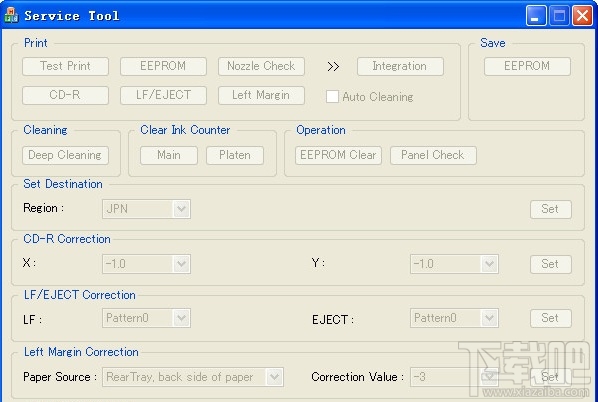Viewport: 598px width, 402px height.
Task: Close the Service Tool window
Action: [582, 16]
